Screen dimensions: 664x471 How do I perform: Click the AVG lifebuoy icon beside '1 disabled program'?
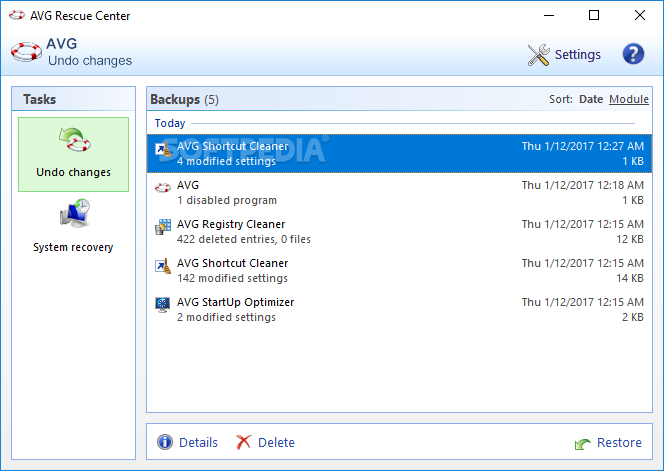click(163, 187)
